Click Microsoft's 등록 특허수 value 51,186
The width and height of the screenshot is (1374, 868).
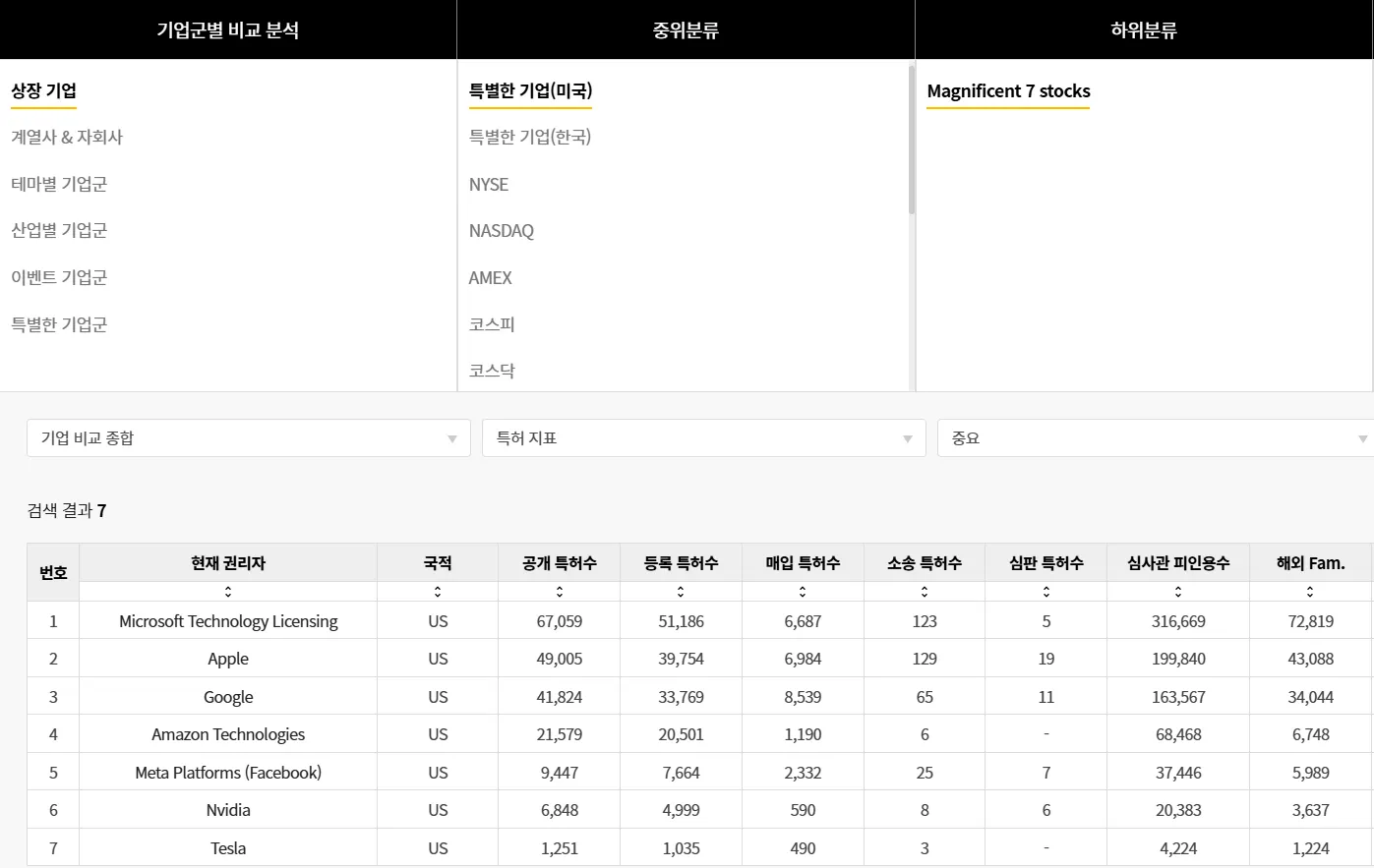681,621
